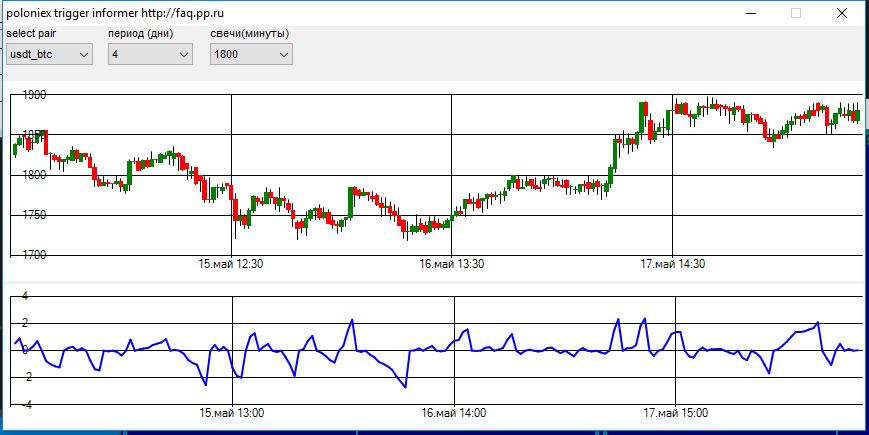Select the "16.май 13:30" candlestick time label

pos(452,265)
